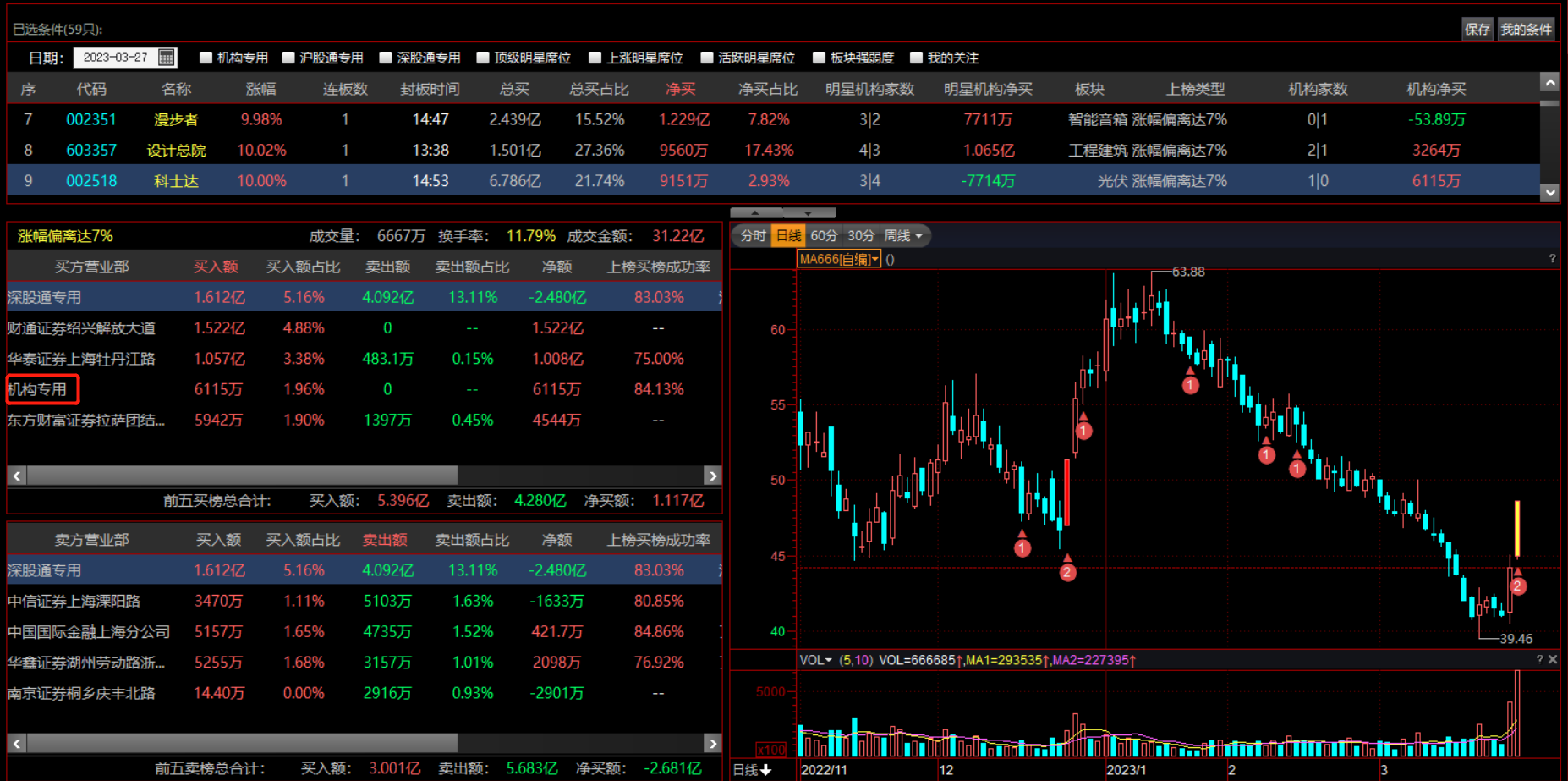Click the 保存 button
Screen dimensions: 1568x781
click(1478, 29)
